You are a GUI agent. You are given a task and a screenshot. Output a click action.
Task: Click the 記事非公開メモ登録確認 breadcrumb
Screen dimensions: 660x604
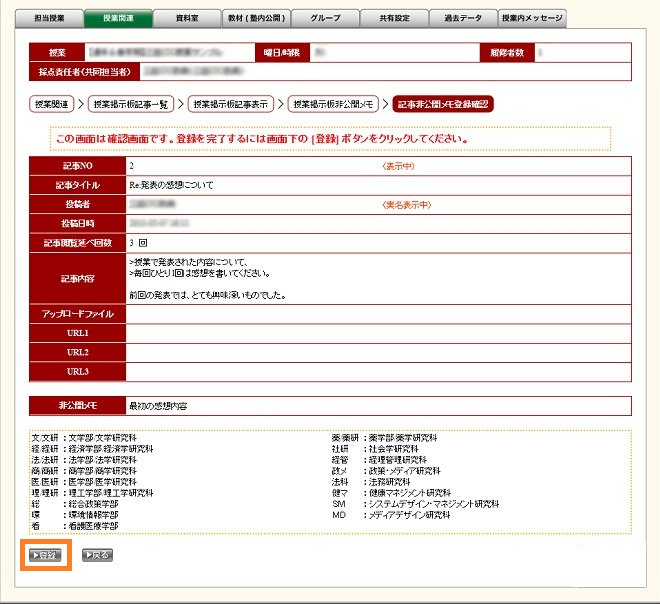[444, 103]
